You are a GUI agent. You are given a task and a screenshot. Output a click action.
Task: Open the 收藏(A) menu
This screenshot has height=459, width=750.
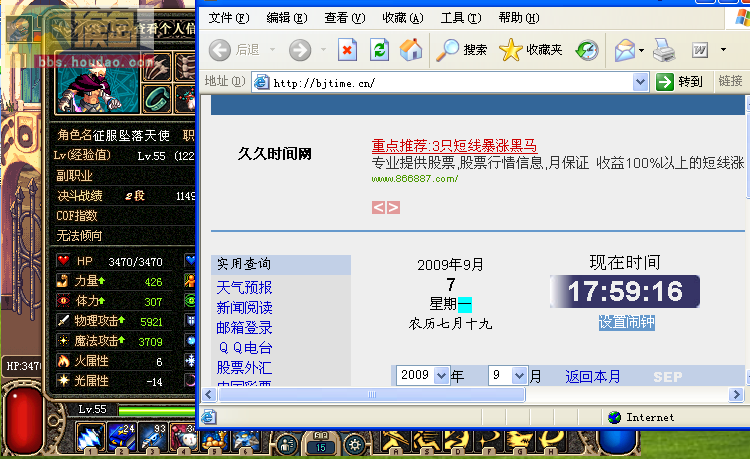click(403, 18)
